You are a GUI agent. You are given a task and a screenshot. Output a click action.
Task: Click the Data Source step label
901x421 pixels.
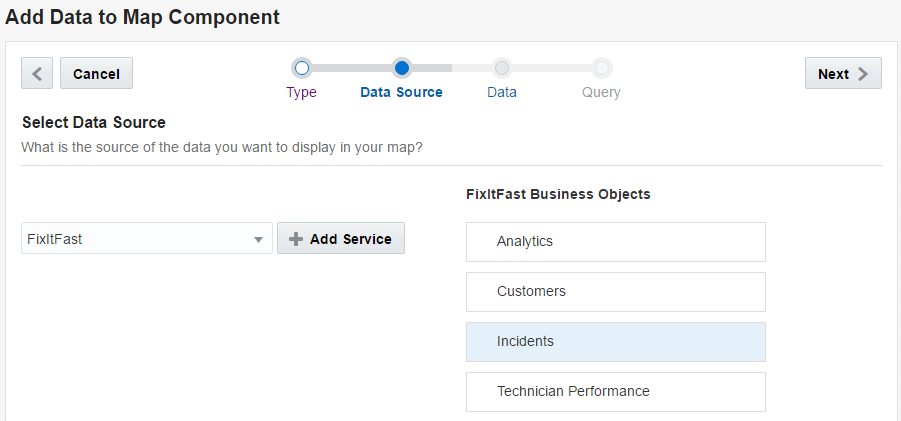[401, 92]
